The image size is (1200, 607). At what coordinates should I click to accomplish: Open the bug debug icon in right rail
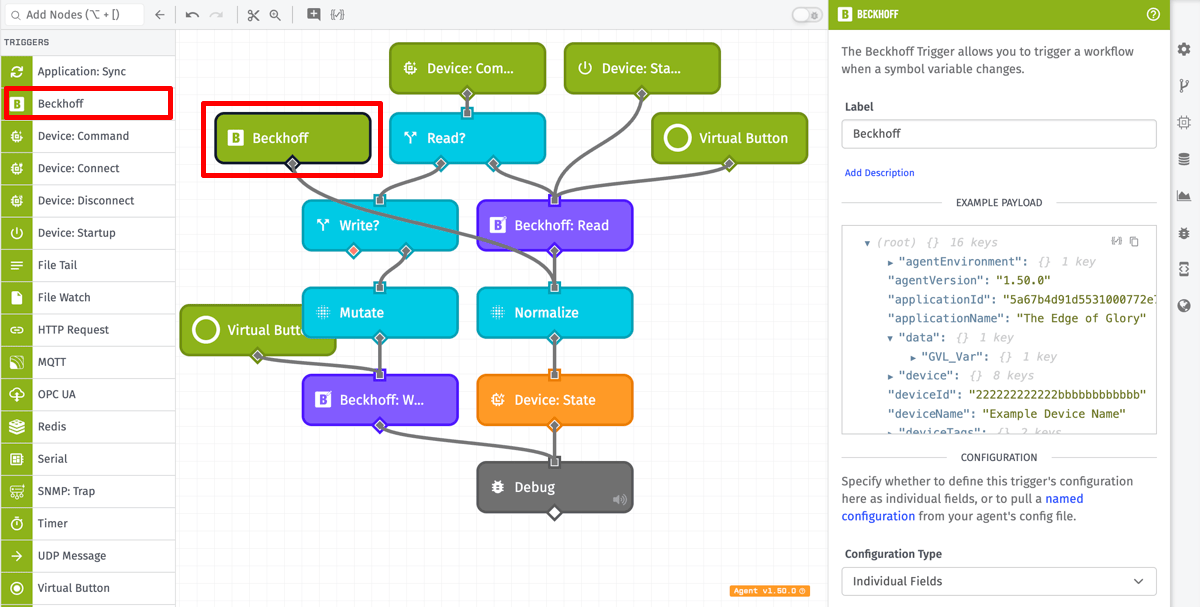coord(1184,232)
